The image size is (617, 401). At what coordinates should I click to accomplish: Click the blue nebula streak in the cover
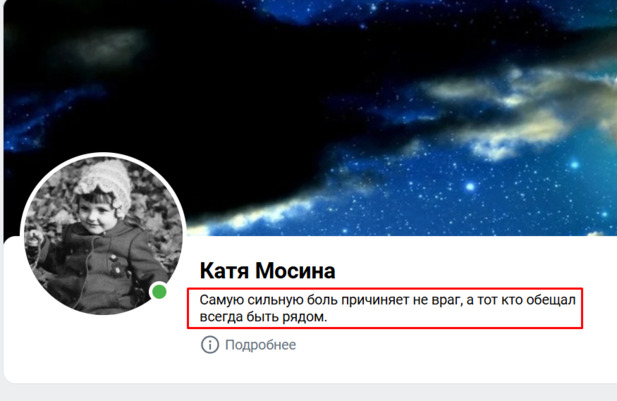tap(51, 114)
